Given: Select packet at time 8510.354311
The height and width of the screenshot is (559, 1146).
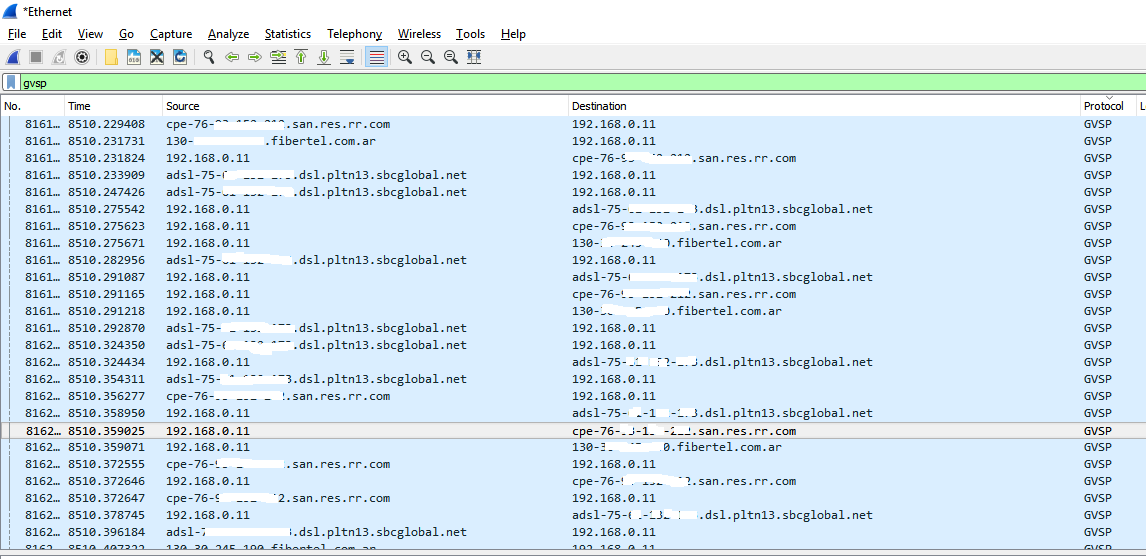Looking at the screenshot, I should [x=573, y=379].
